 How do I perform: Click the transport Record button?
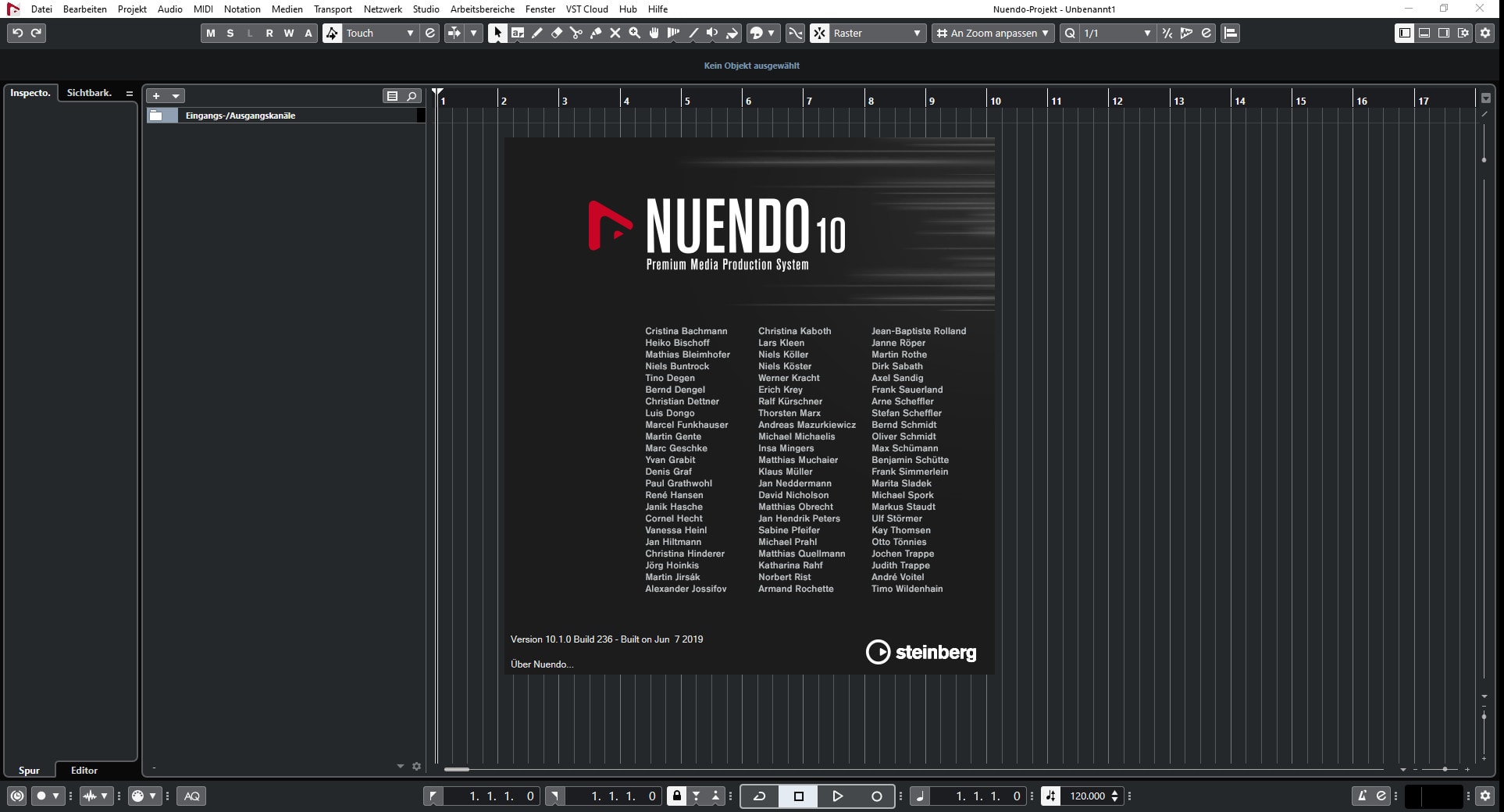click(x=876, y=796)
